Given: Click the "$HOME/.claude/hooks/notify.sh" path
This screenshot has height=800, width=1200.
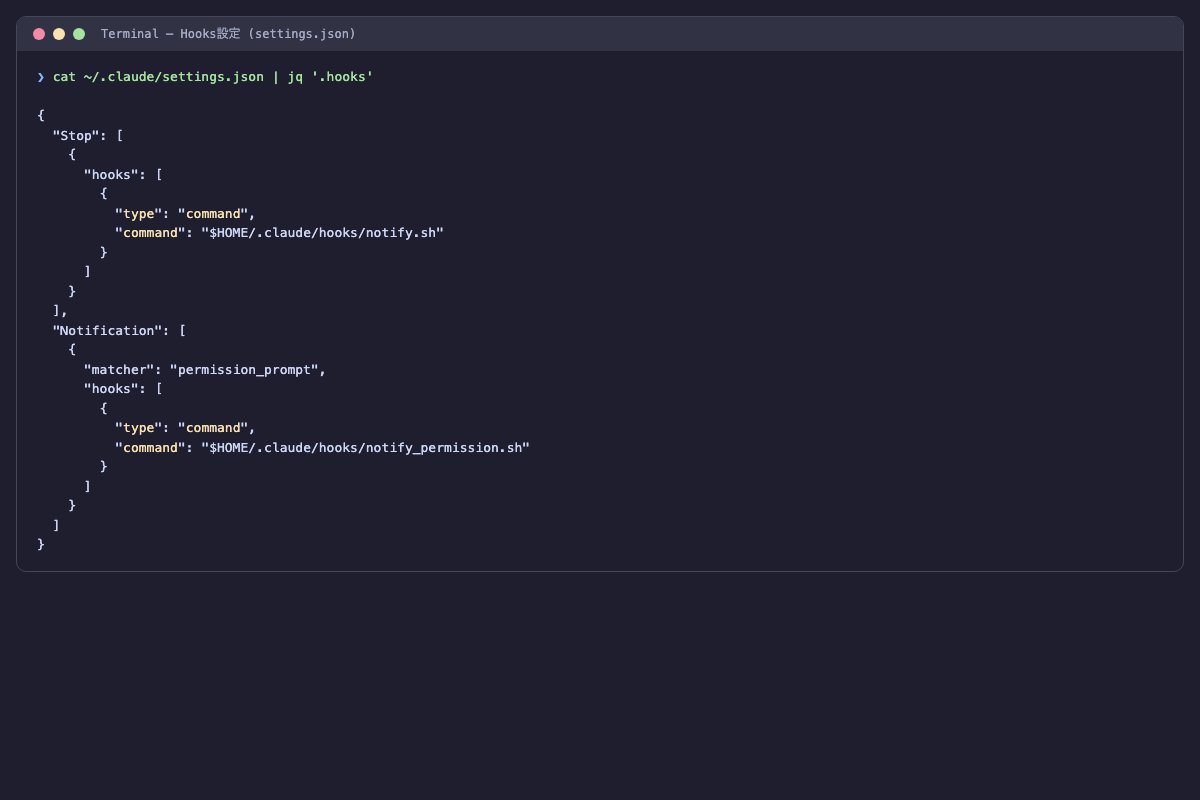Looking at the screenshot, I should (x=322, y=233).
